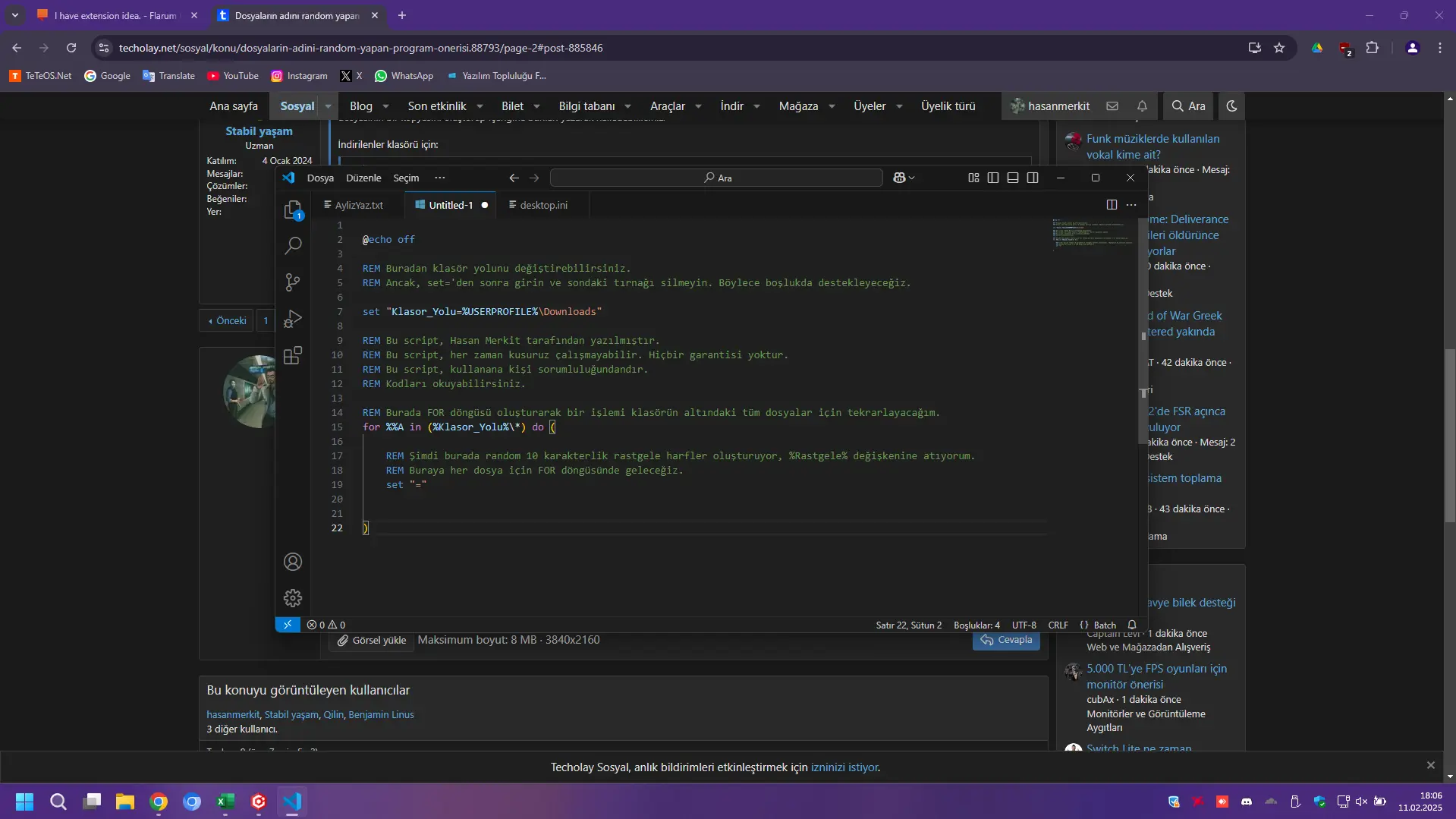1456x819 pixels.
Task: Expand the Bilet dropdown arrow
Action: click(536, 106)
